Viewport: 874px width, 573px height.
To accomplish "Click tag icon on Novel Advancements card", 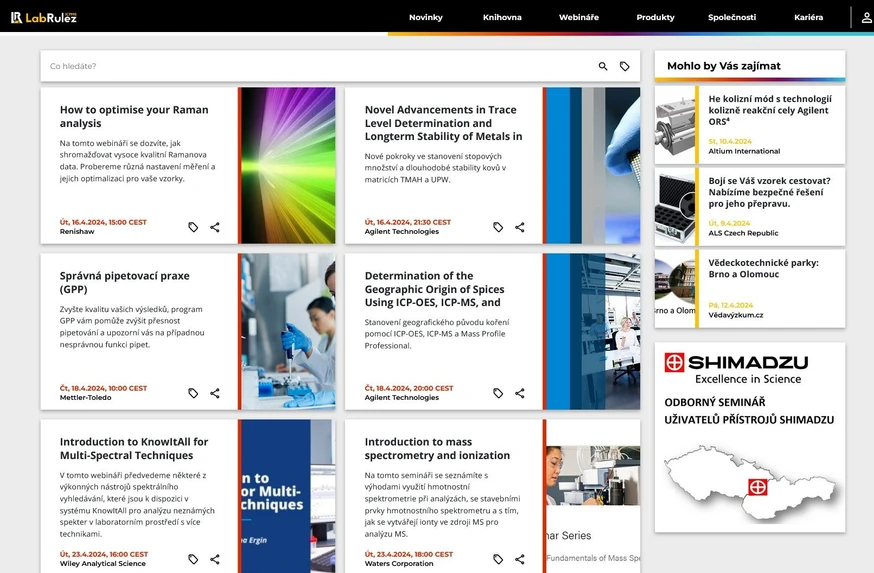I will click(498, 227).
